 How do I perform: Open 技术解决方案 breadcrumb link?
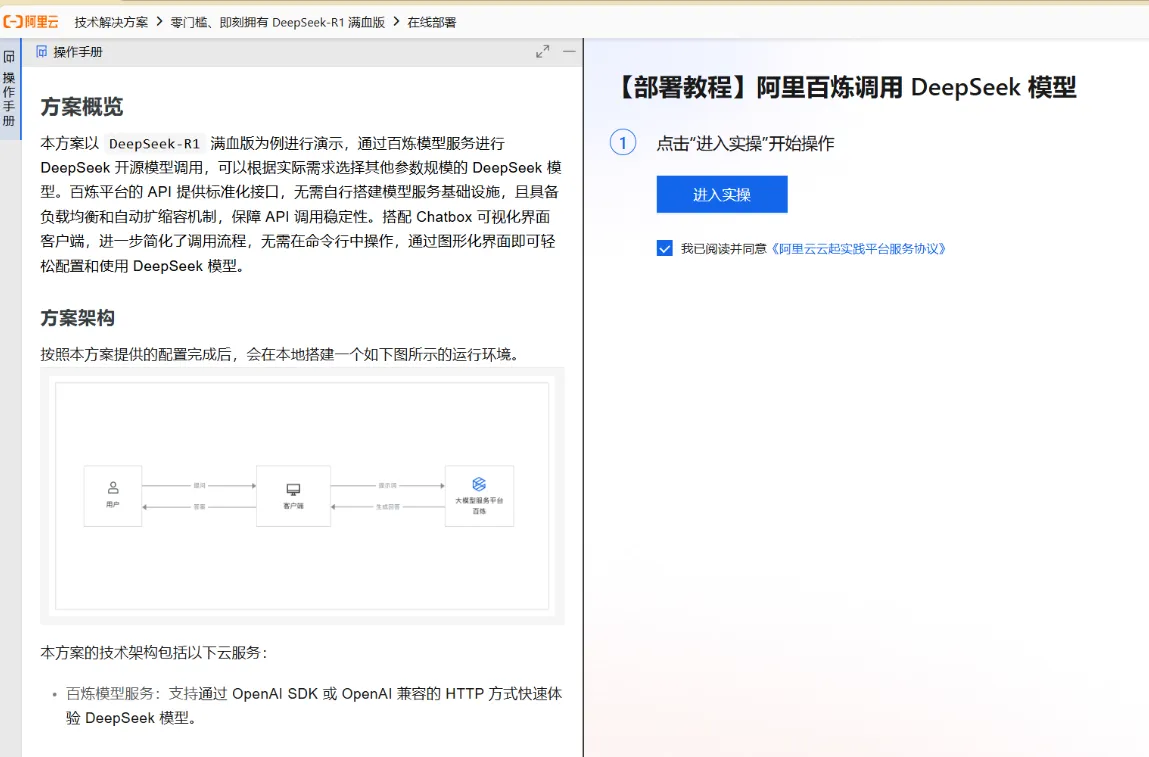(111, 22)
